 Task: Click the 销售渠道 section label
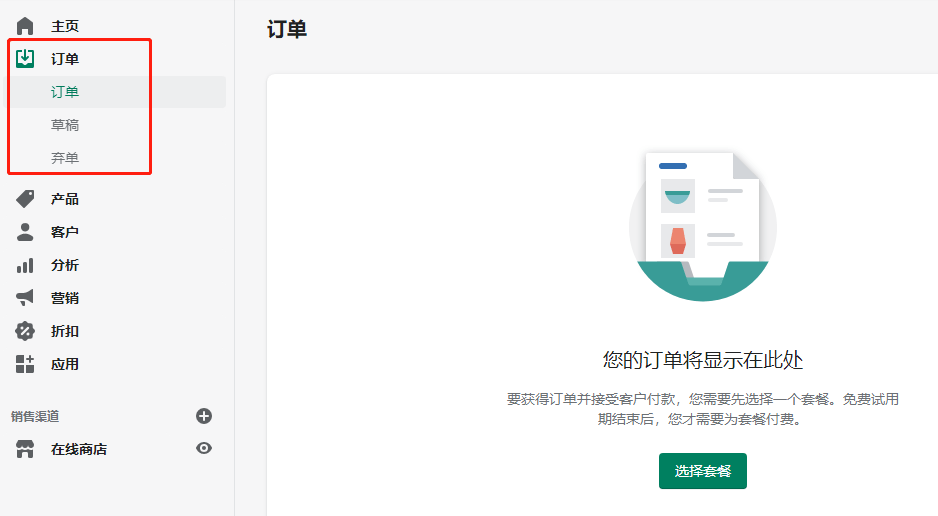click(x=35, y=416)
